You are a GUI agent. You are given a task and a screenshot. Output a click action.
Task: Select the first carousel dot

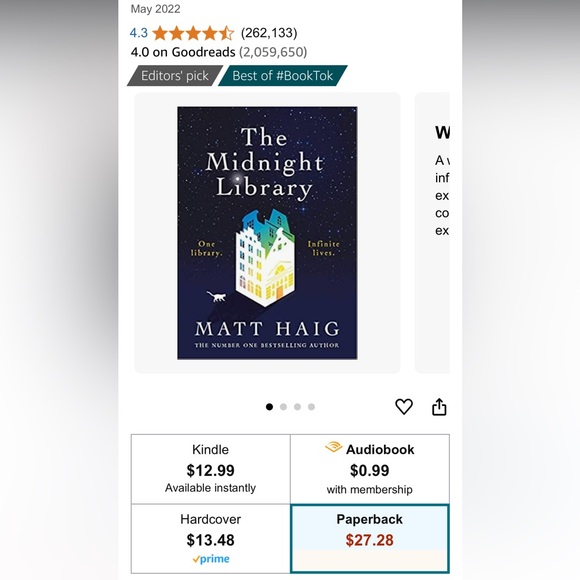[x=269, y=407]
